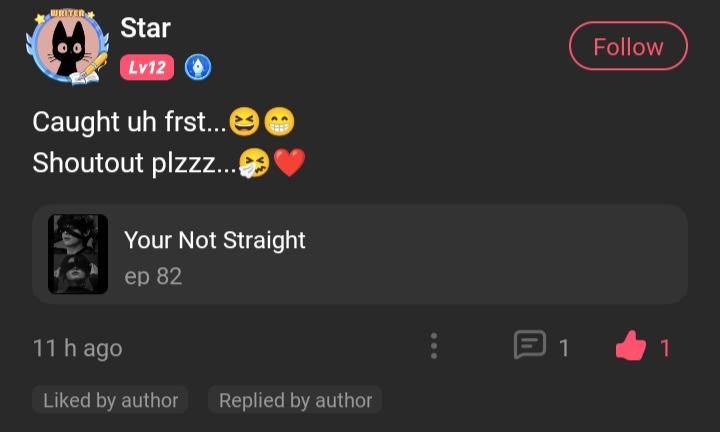The height and width of the screenshot is (432, 720).
Task: Open the three-dot more options menu
Action: coord(433,346)
